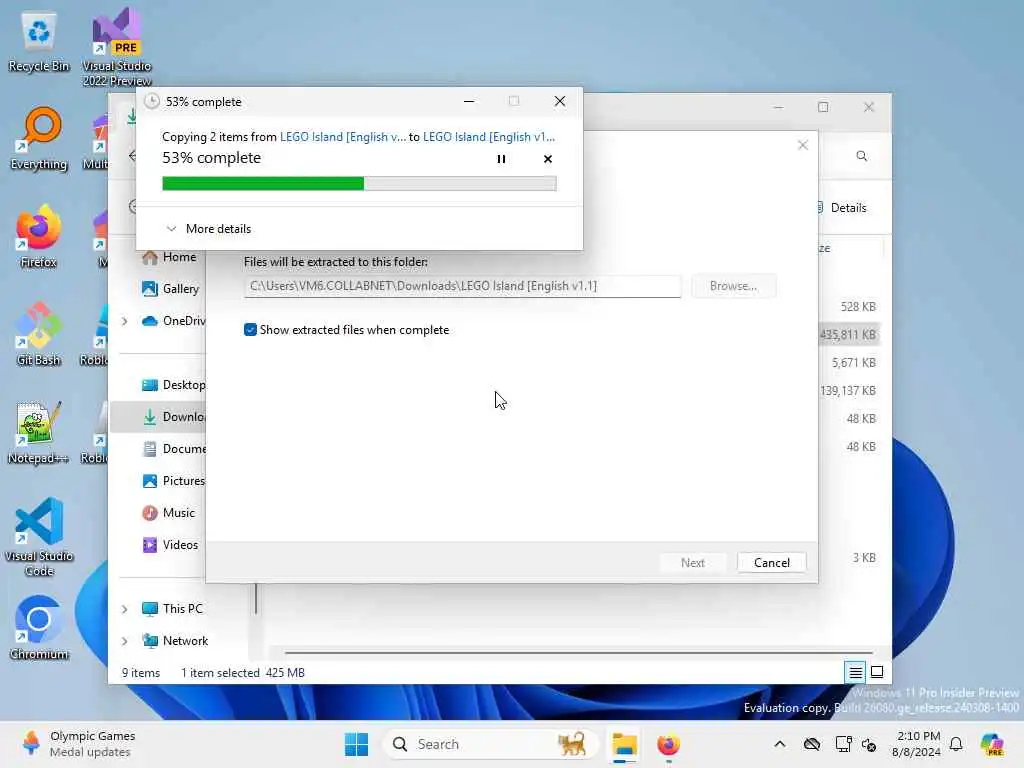
Task: Open the Windows Start menu
Action: coord(356,744)
